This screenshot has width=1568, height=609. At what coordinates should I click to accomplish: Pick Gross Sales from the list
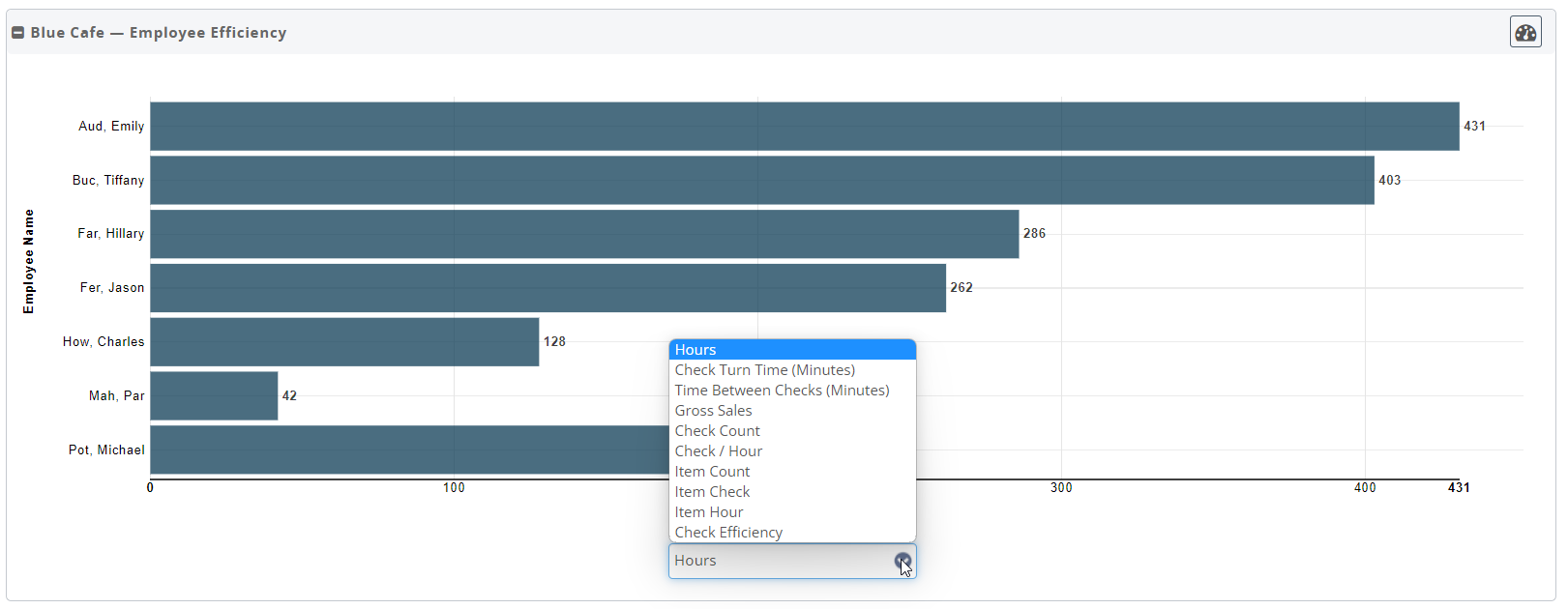[x=713, y=411]
